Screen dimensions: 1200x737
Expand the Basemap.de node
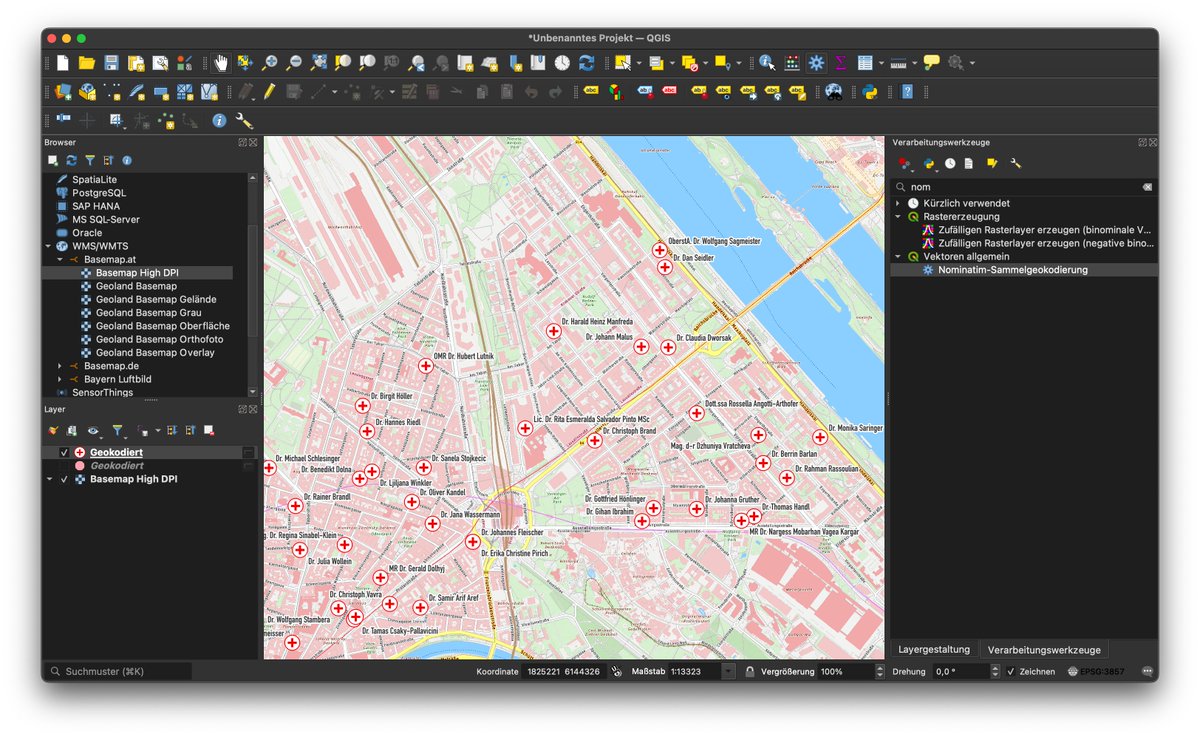click(61, 366)
